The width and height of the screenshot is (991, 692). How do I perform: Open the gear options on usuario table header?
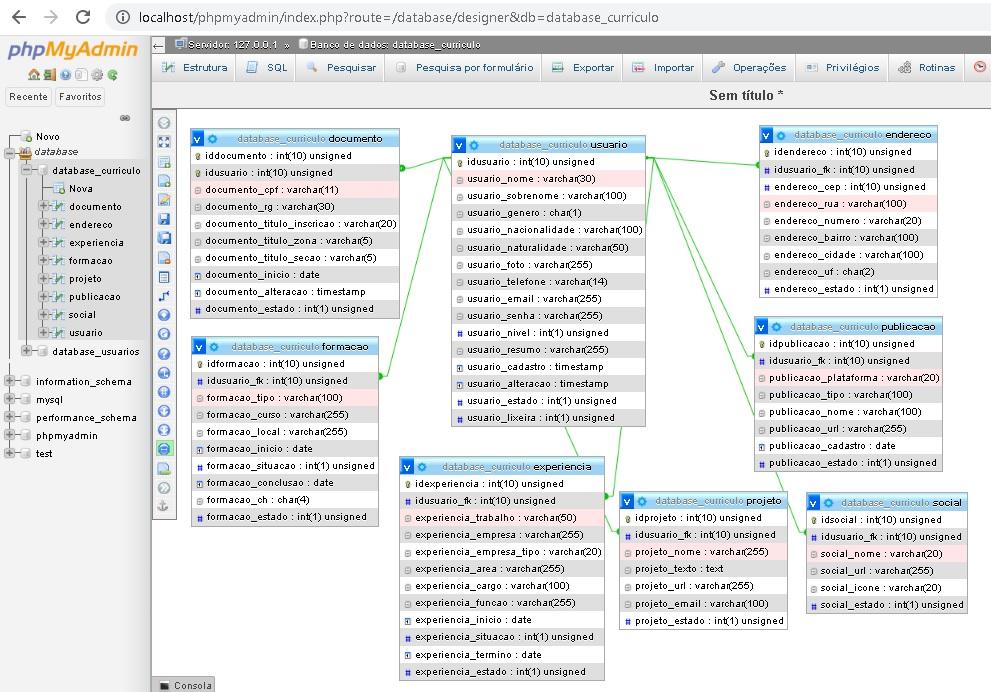(x=474, y=145)
